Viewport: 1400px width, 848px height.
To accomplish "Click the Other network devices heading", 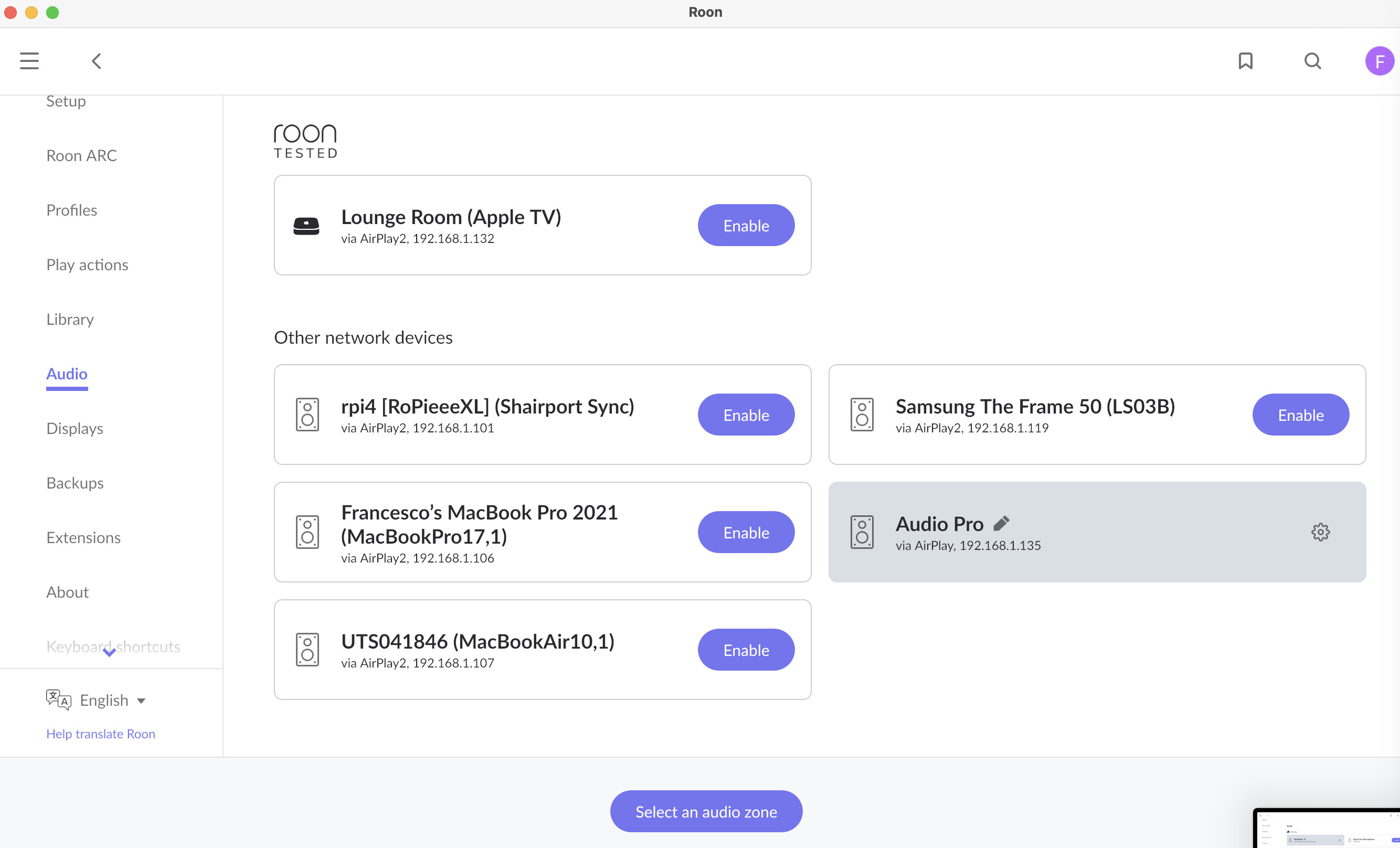I will click(363, 337).
